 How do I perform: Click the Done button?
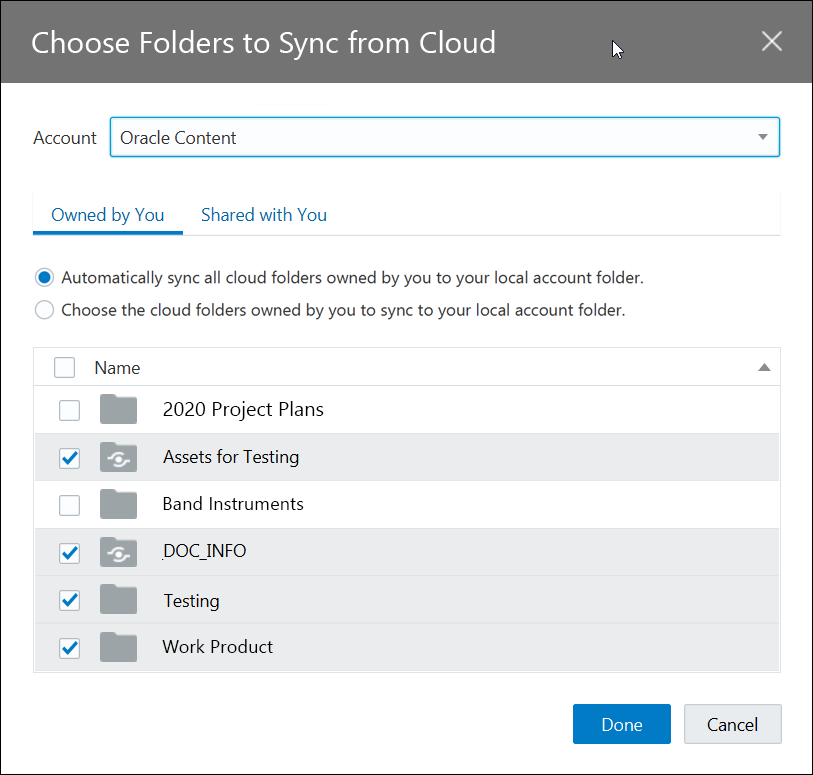(x=621, y=725)
